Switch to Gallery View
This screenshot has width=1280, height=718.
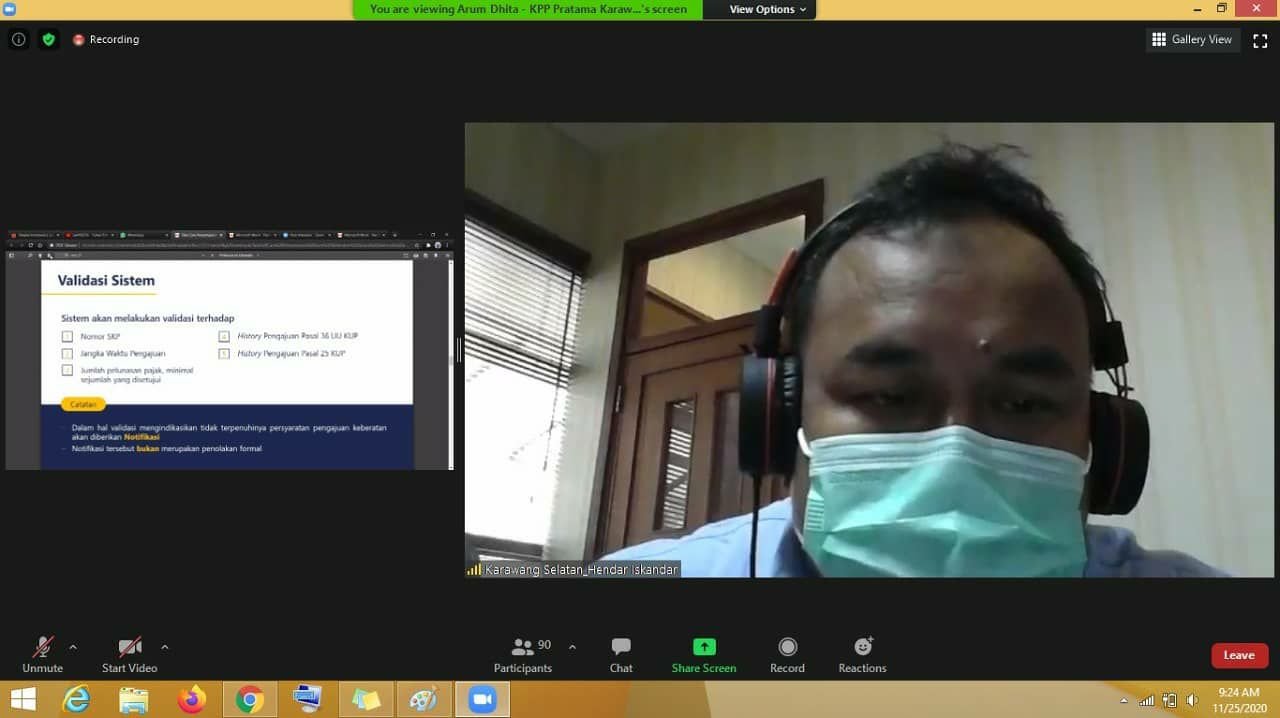point(1192,40)
